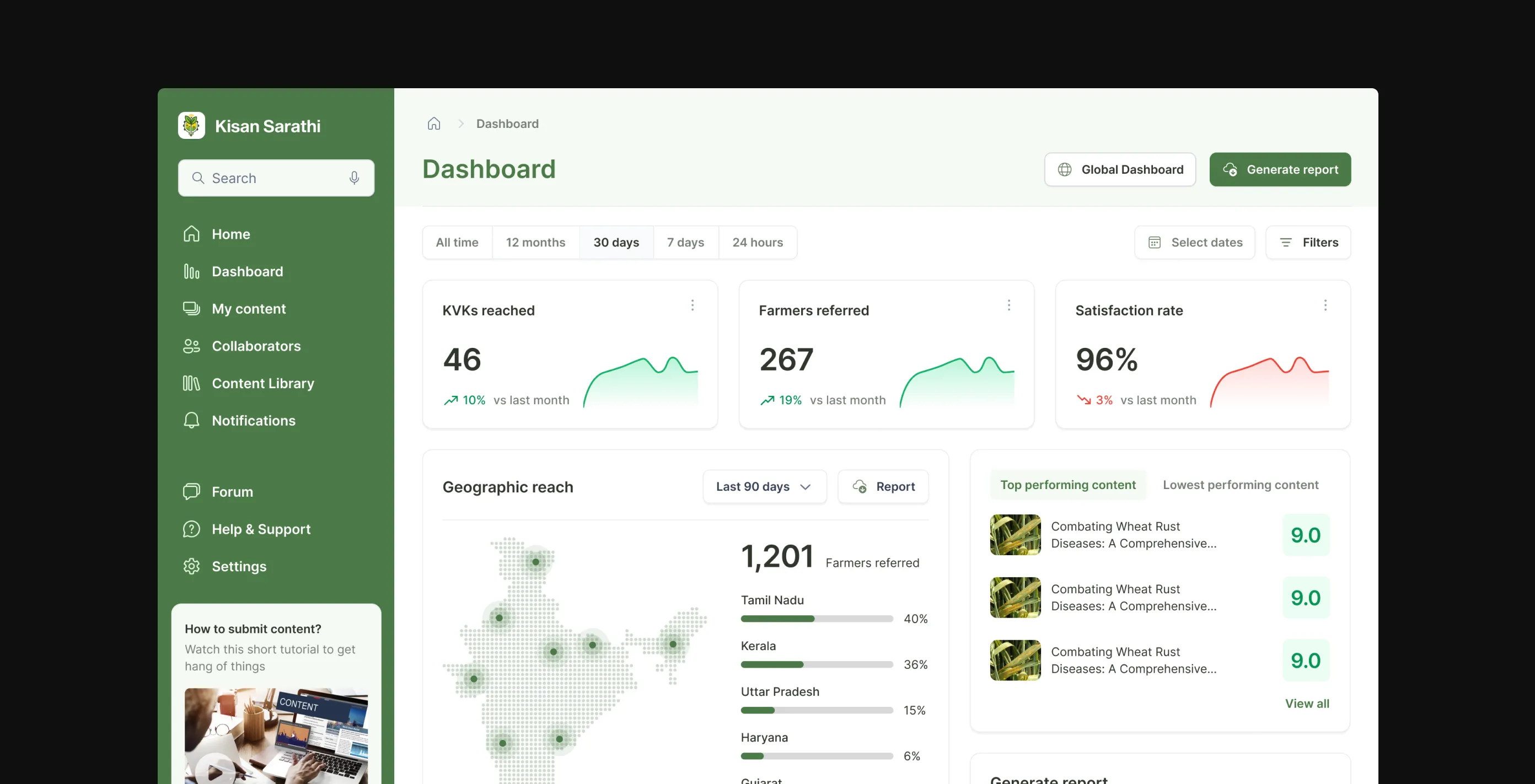
Task: Click the Kerala progress bar
Action: (x=817, y=664)
